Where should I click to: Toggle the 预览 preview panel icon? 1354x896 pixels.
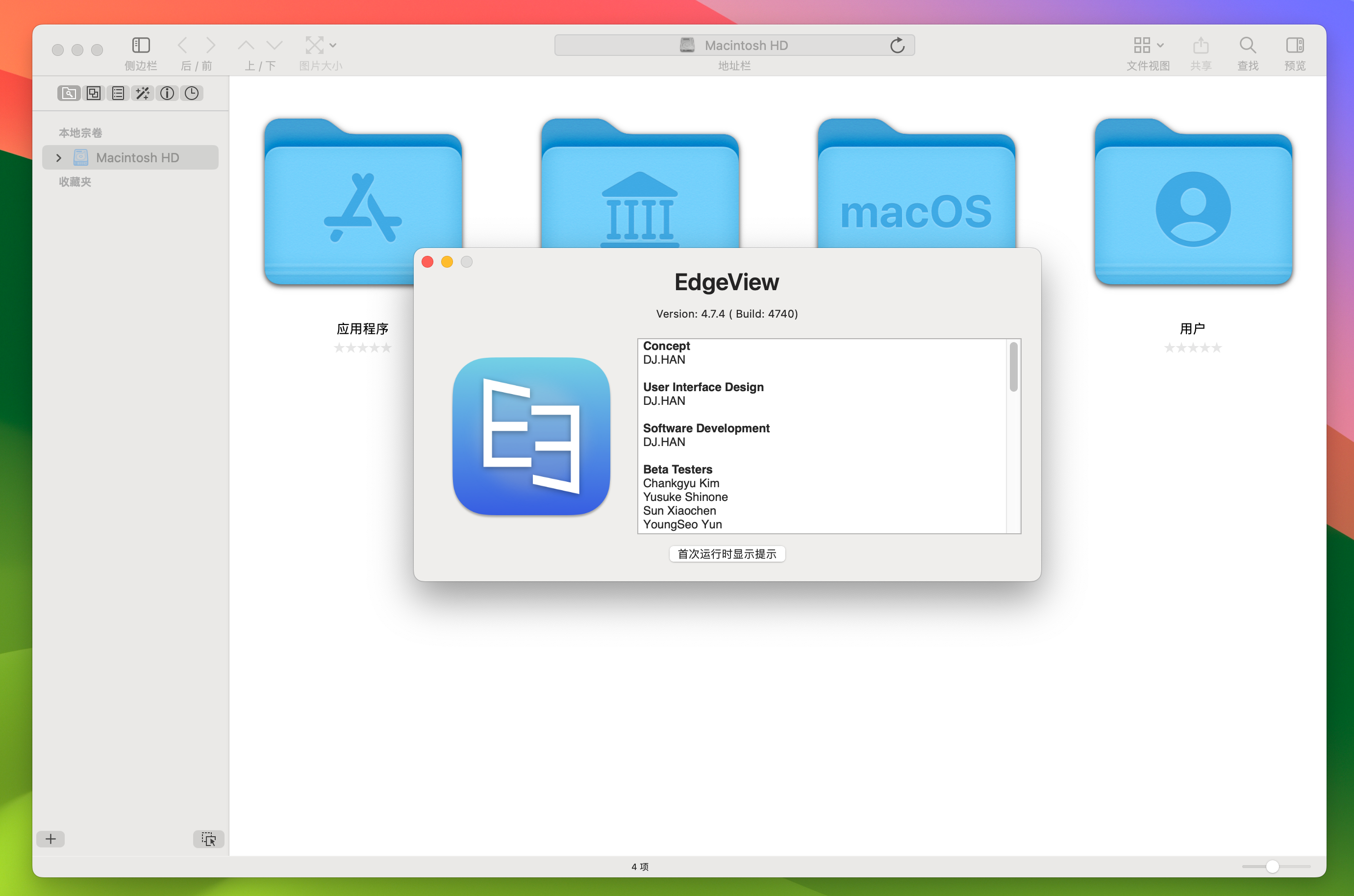[x=1295, y=45]
